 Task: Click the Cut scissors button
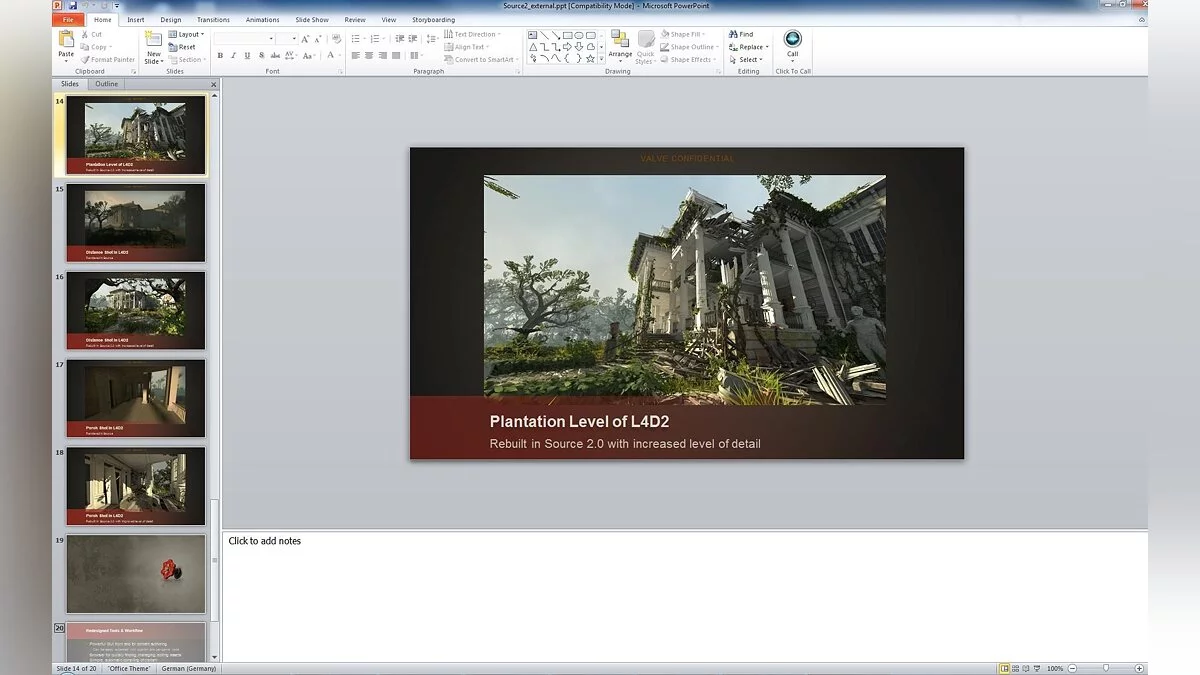pos(91,34)
